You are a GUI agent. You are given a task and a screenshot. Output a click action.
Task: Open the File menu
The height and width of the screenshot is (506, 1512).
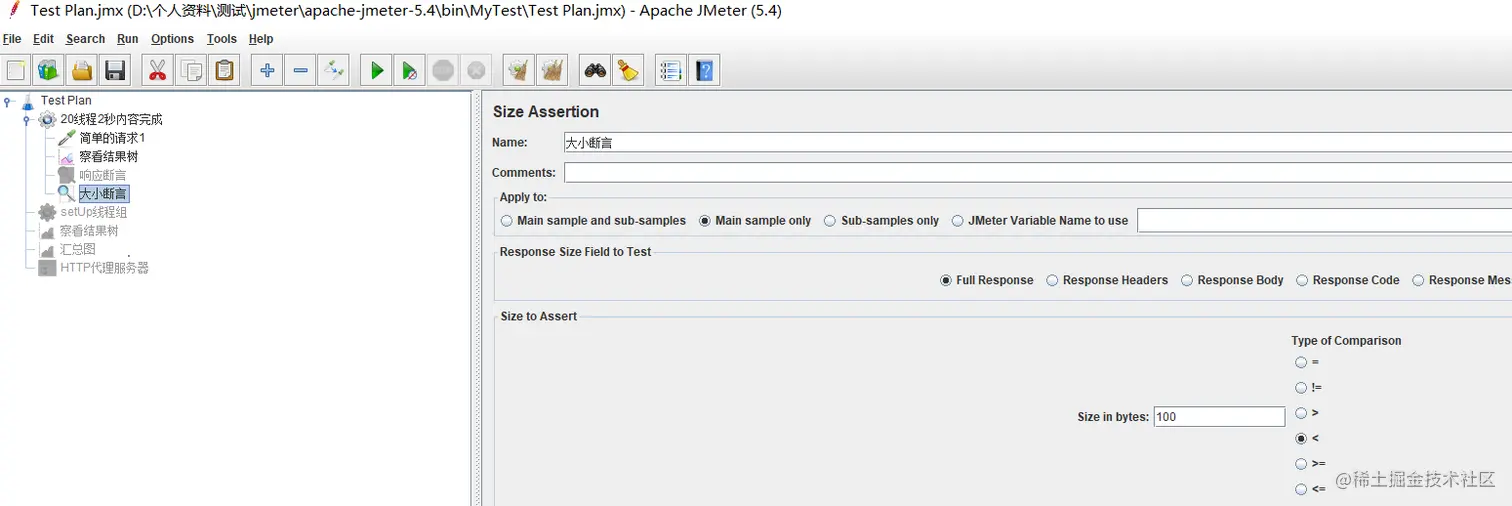[12, 39]
